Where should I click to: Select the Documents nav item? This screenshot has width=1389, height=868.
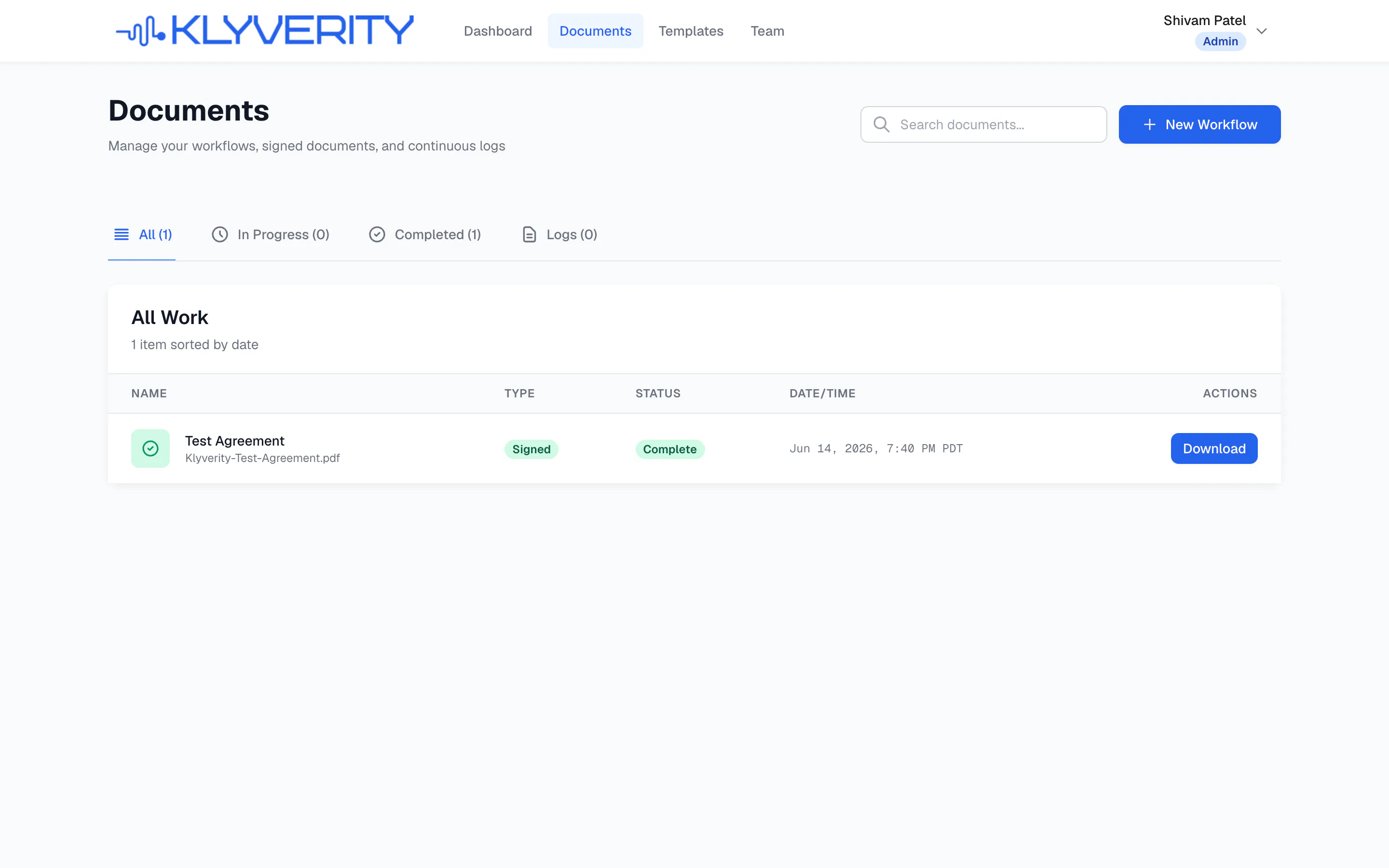tap(595, 31)
